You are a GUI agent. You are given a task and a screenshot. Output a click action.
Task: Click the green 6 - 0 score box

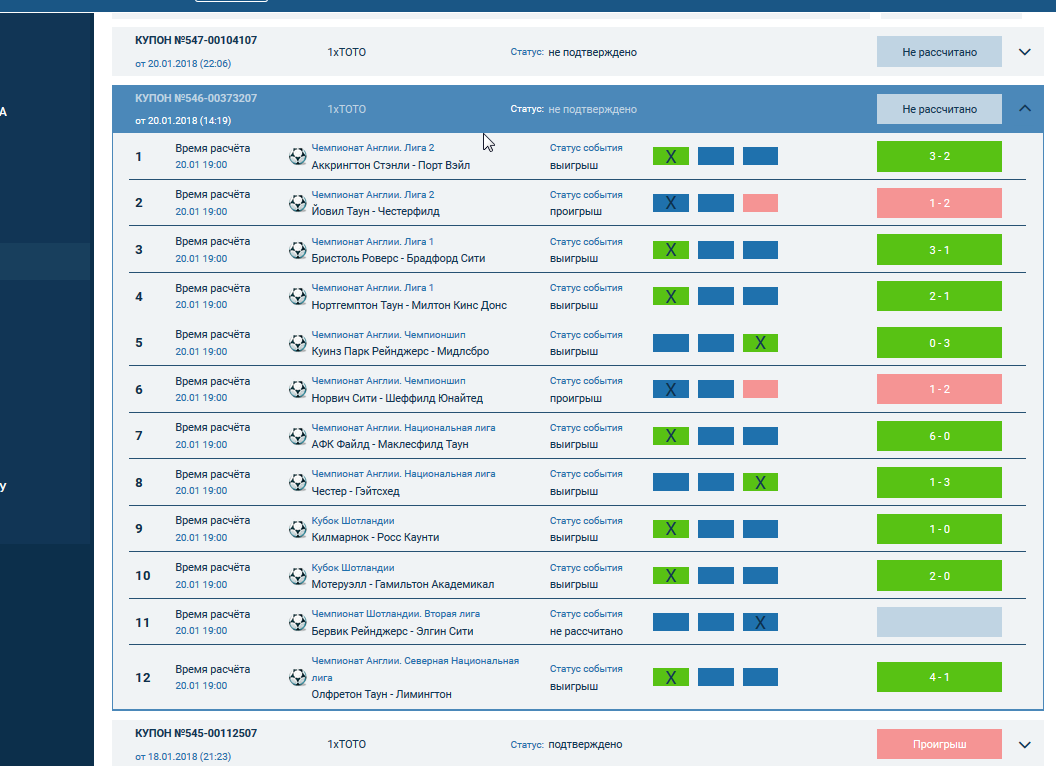tap(939, 436)
